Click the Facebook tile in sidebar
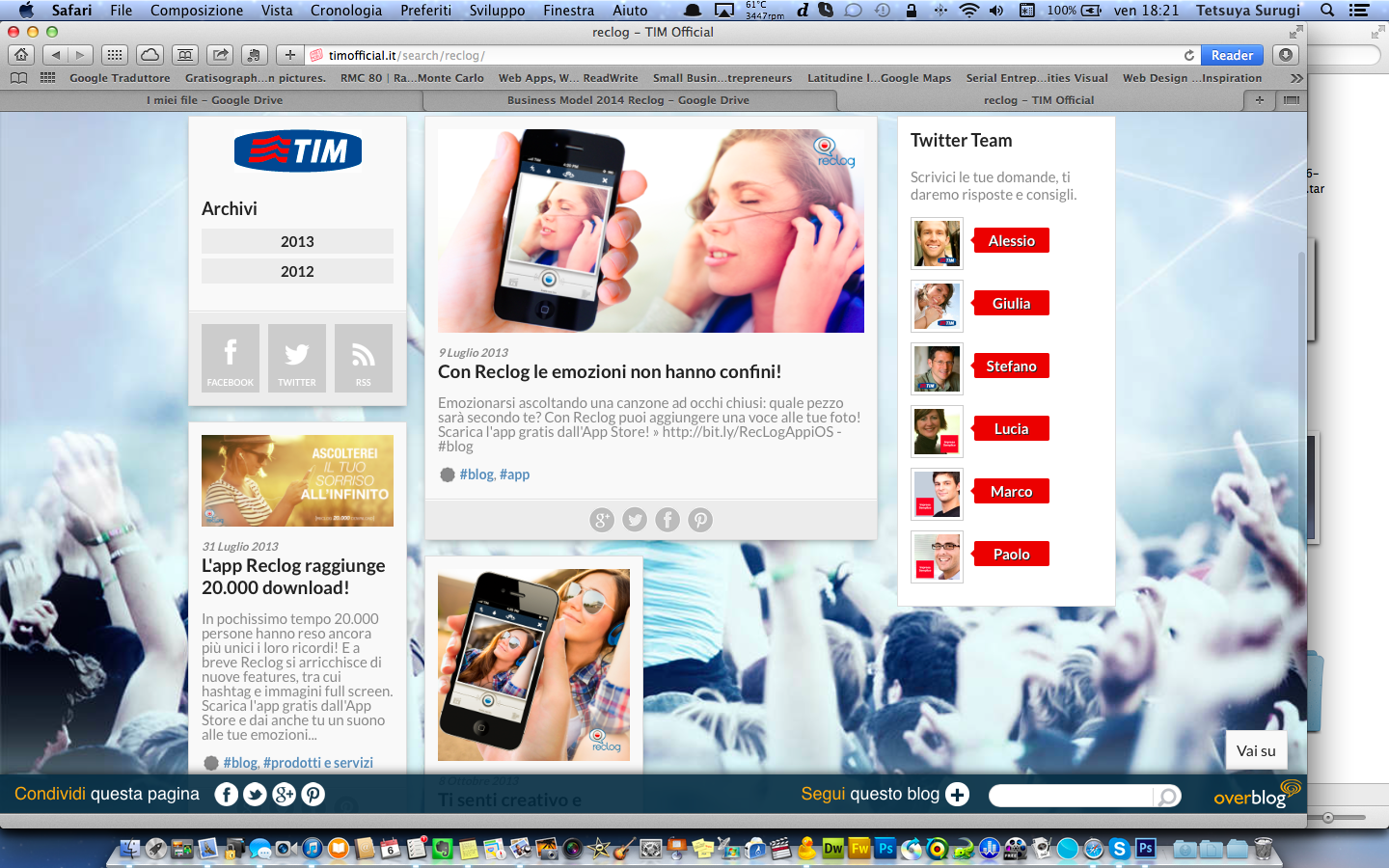This screenshot has width=1389, height=868. (230, 358)
